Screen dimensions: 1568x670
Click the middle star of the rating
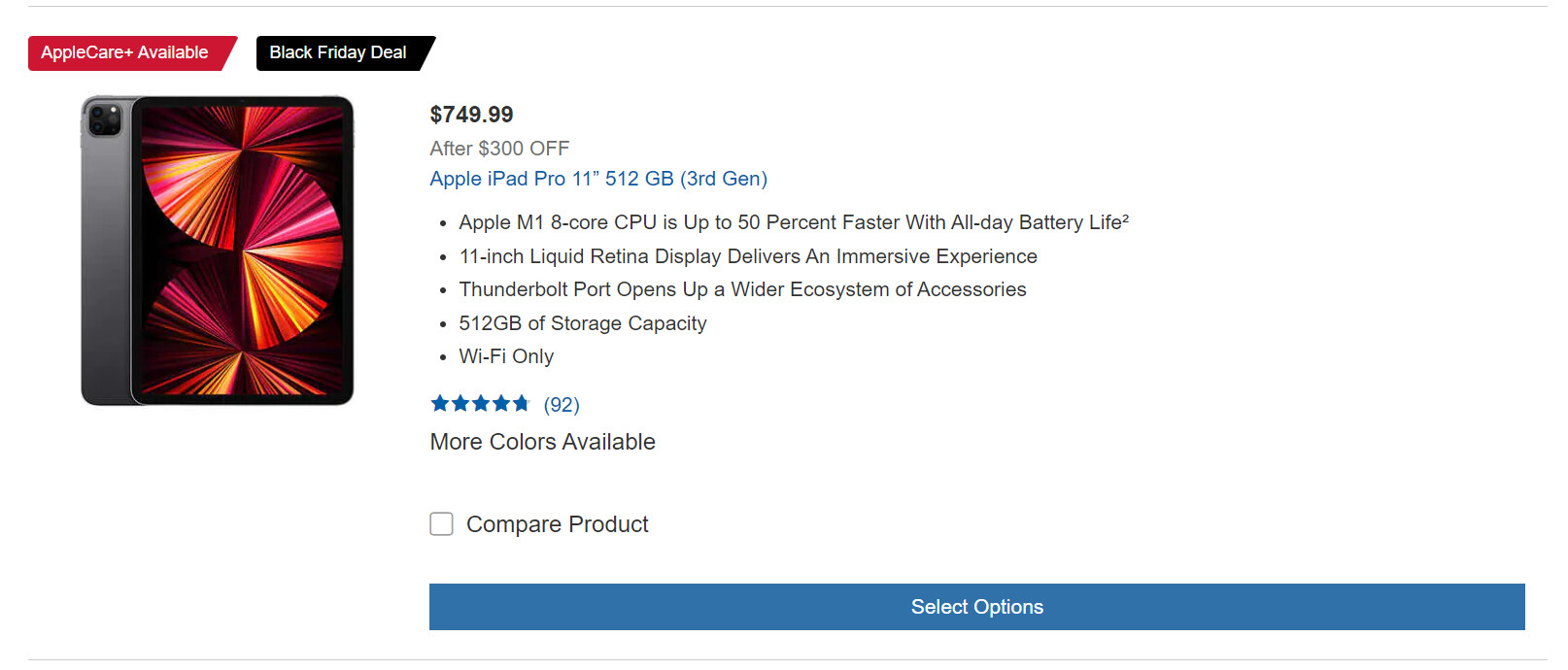tap(481, 403)
